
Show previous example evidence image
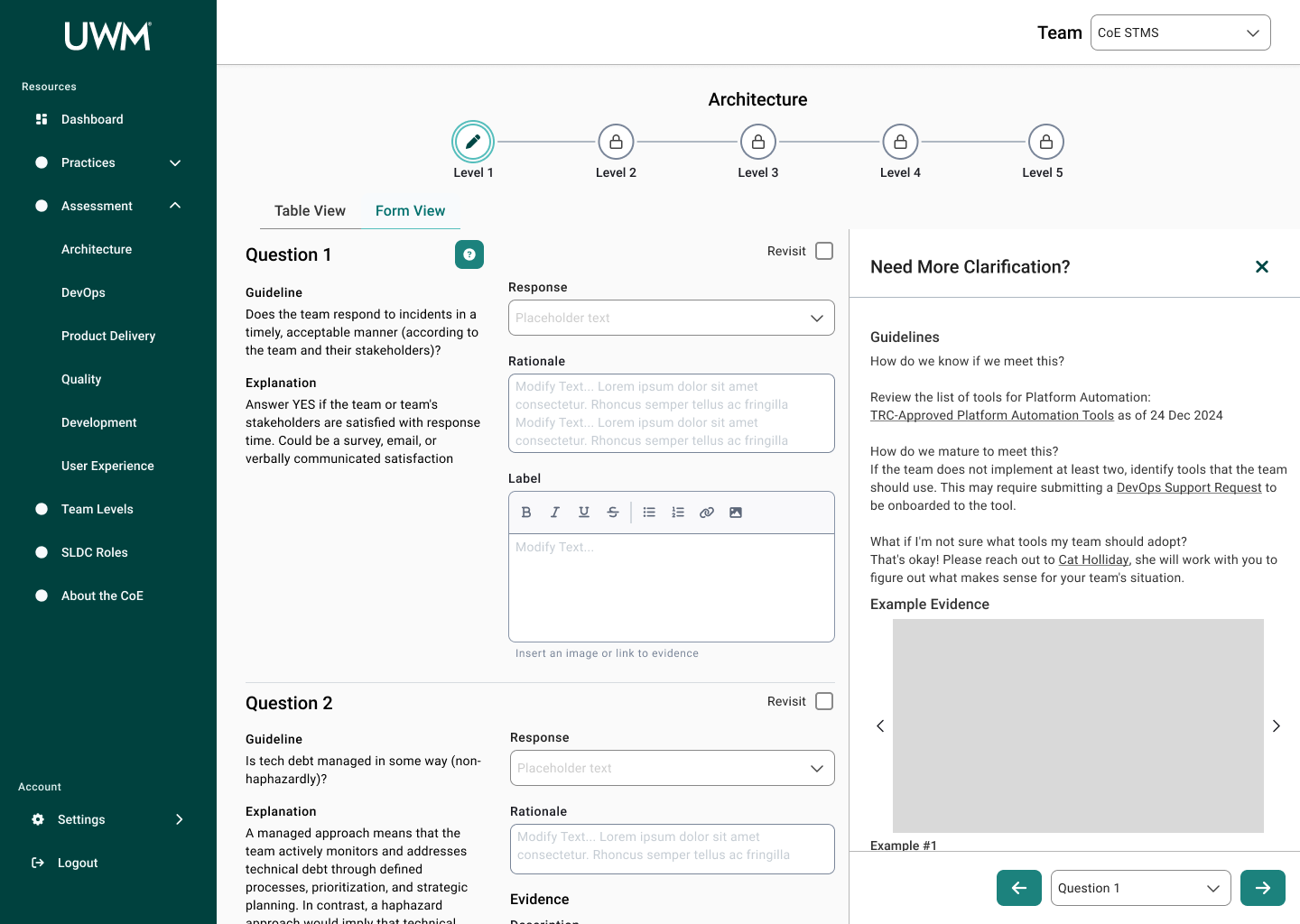pos(880,725)
